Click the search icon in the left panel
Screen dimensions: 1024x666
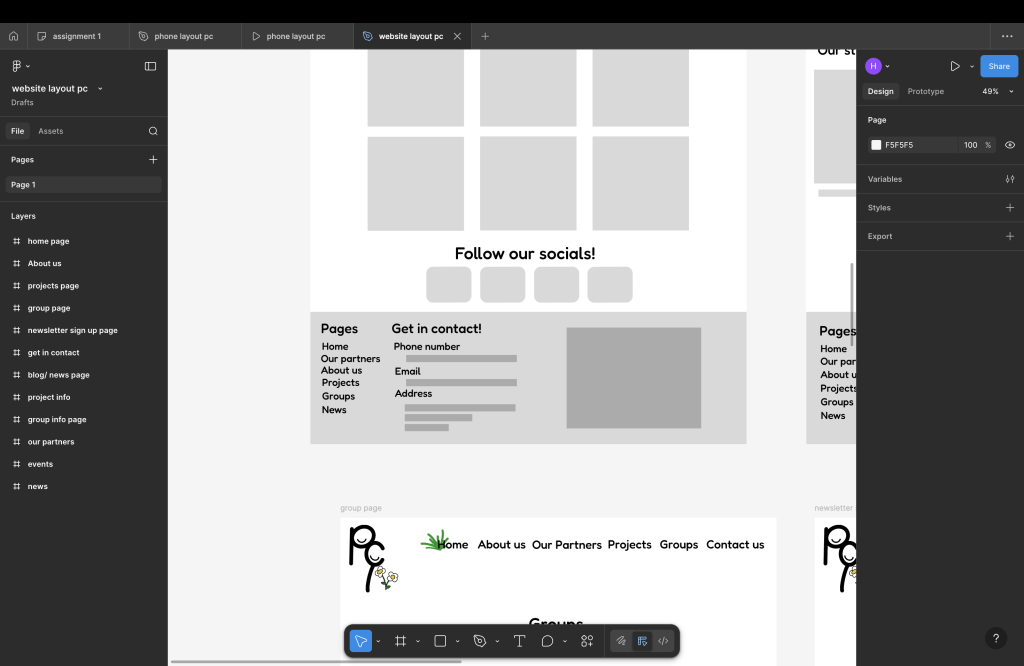click(153, 131)
